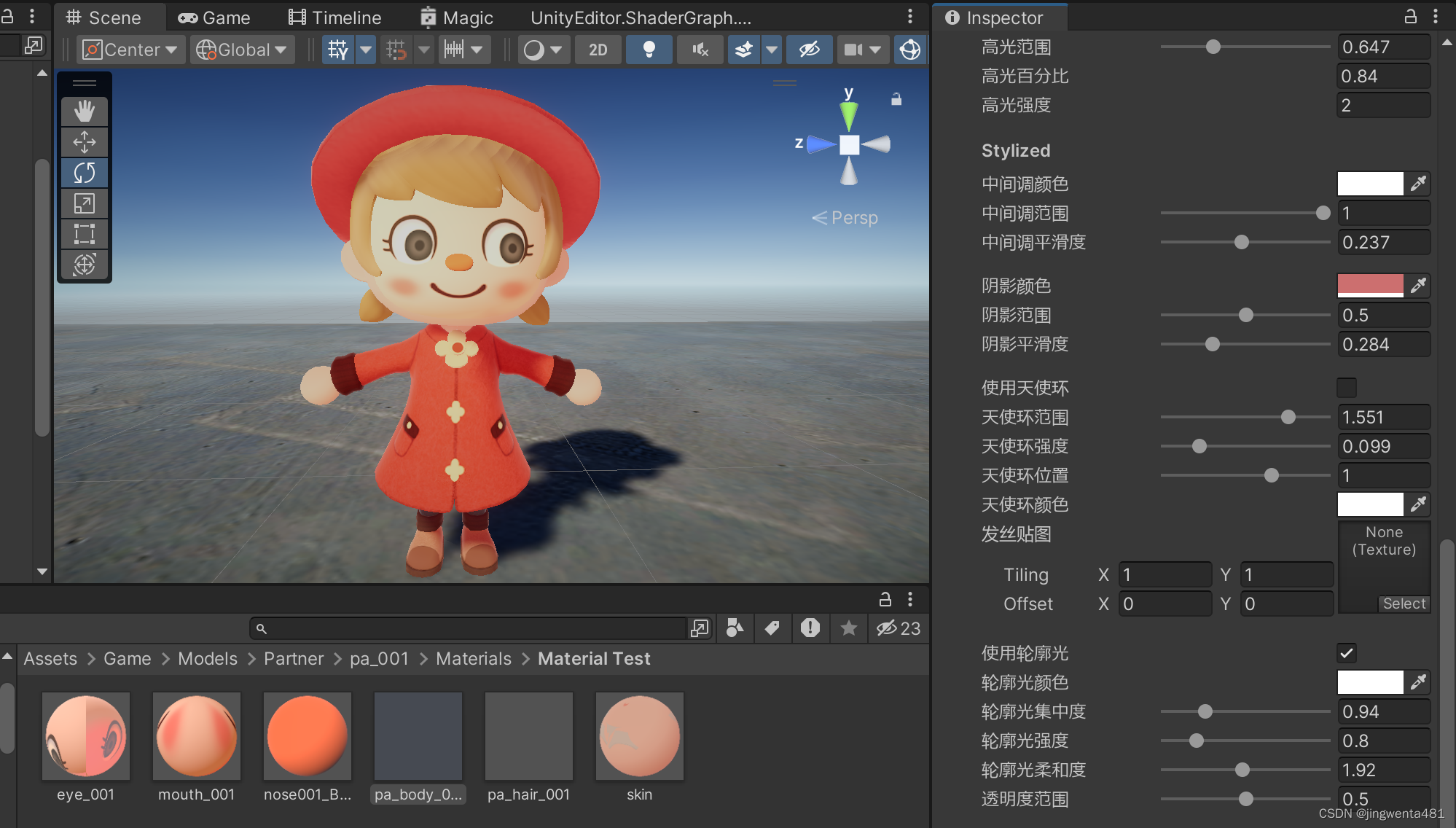Navigate to Materials in breadcrumb path
Image resolution: width=1456 pixels, height=828 pixels.
(x=474, y=659)
